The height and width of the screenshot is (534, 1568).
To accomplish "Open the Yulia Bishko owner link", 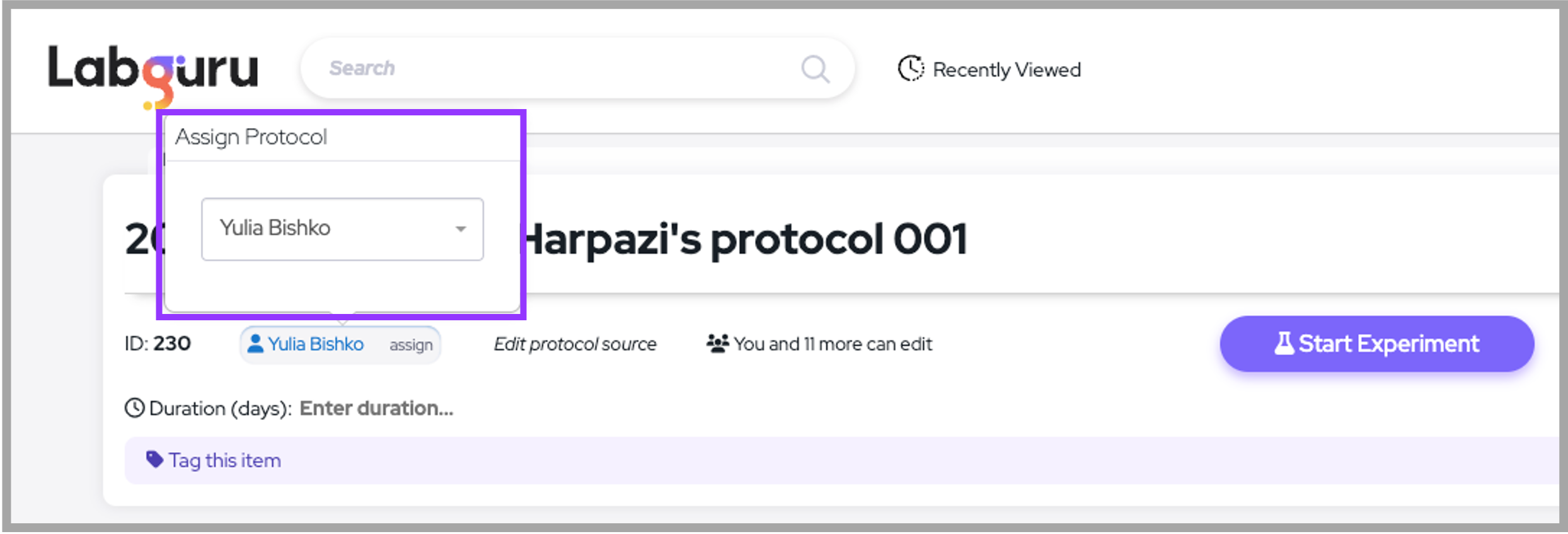I will pyautogui.click(x=316, y=344).
